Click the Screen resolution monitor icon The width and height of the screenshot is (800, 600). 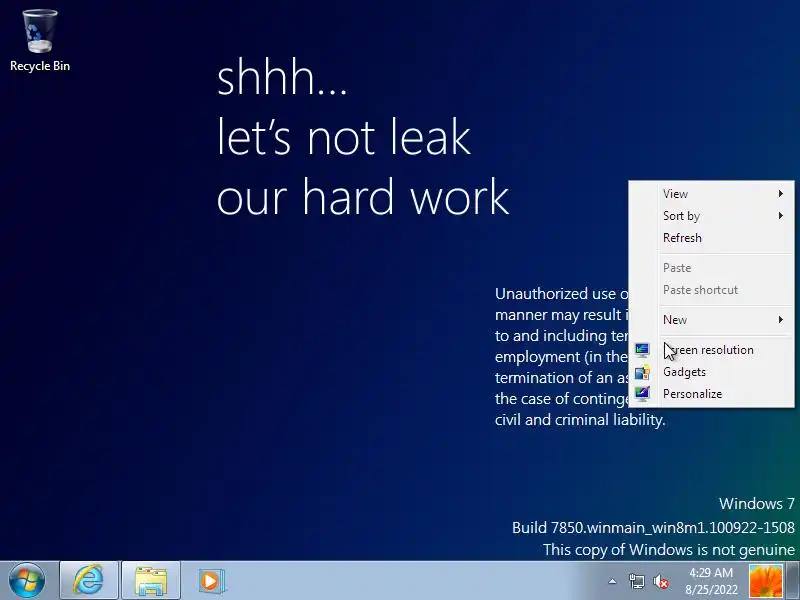point(642,350)
